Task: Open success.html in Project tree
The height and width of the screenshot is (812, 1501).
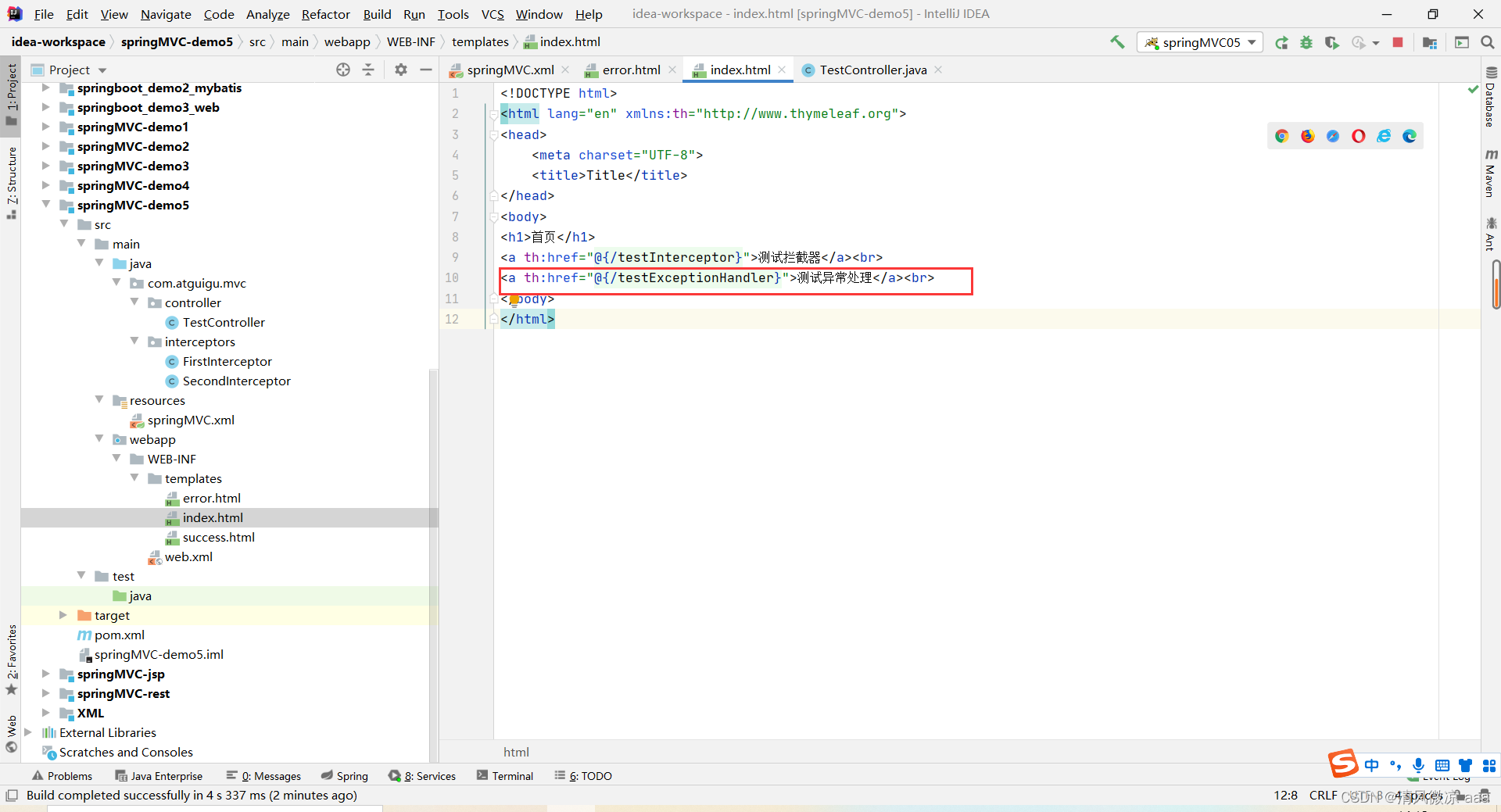Action: pos(218,537)
